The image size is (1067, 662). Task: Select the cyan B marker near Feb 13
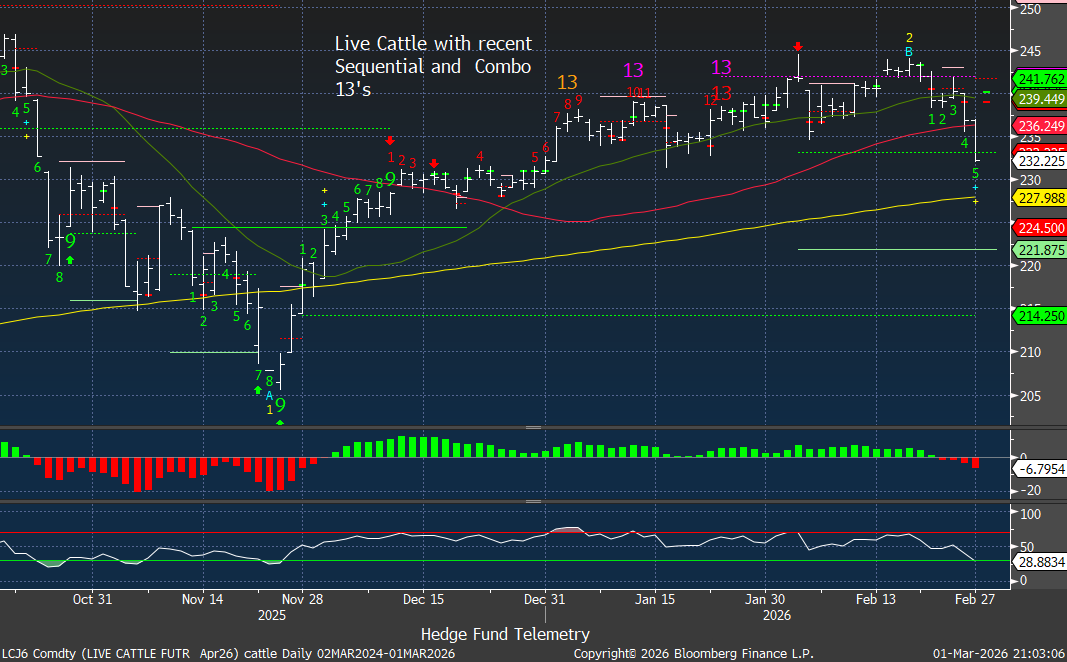908,52
